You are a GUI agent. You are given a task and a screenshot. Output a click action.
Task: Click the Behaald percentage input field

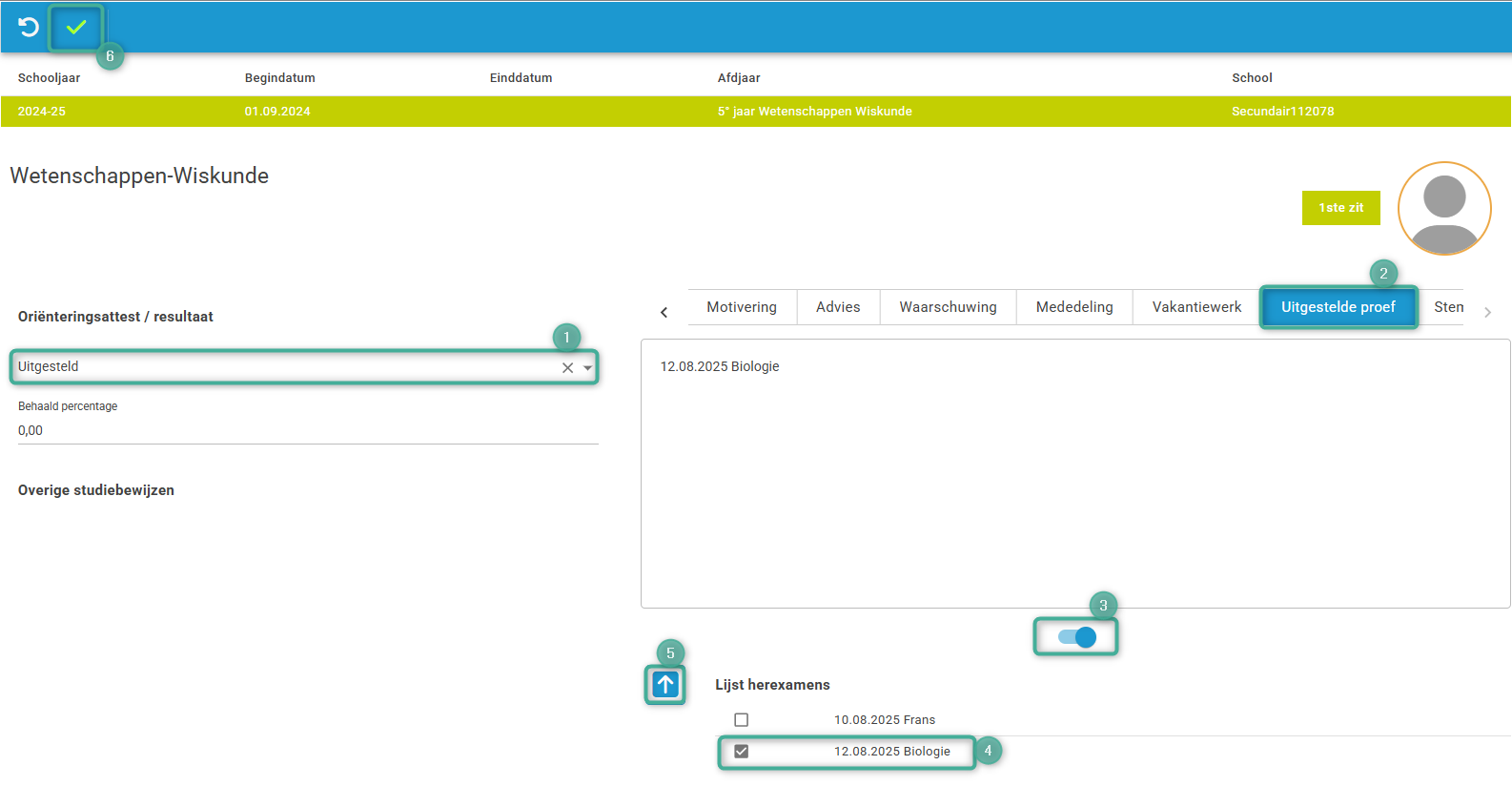[x=307, y=431]
